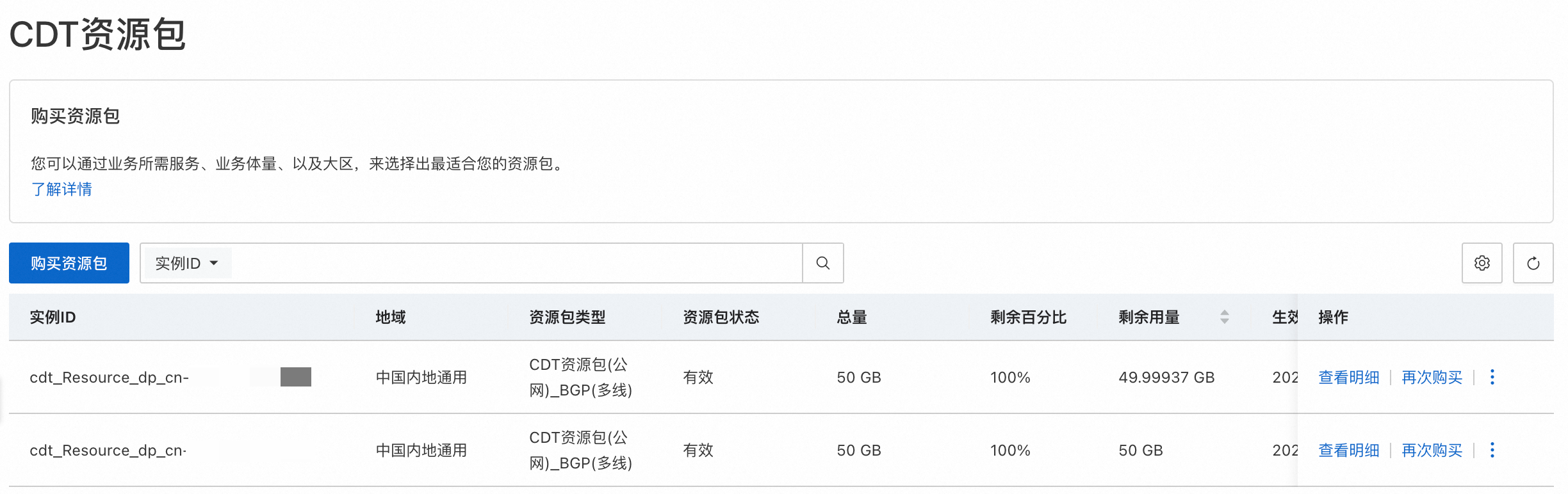Open the 了解详情 link
Image resolution: width=1568 pixels, height=494 pixels.
61,189
